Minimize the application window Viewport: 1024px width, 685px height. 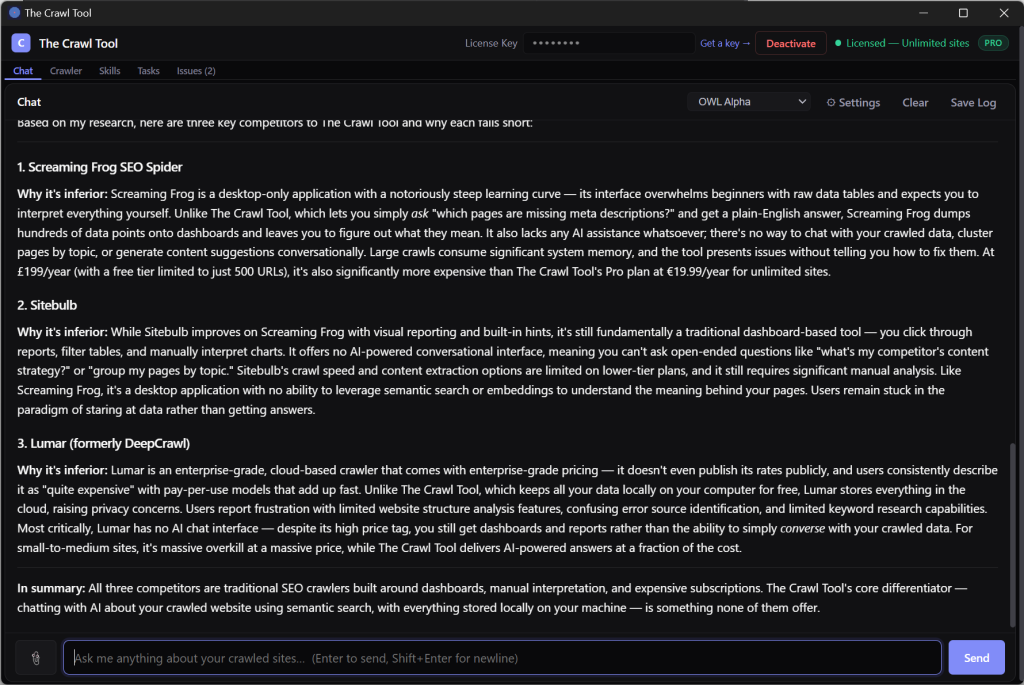pyautogui.click(x=923, y=12)
